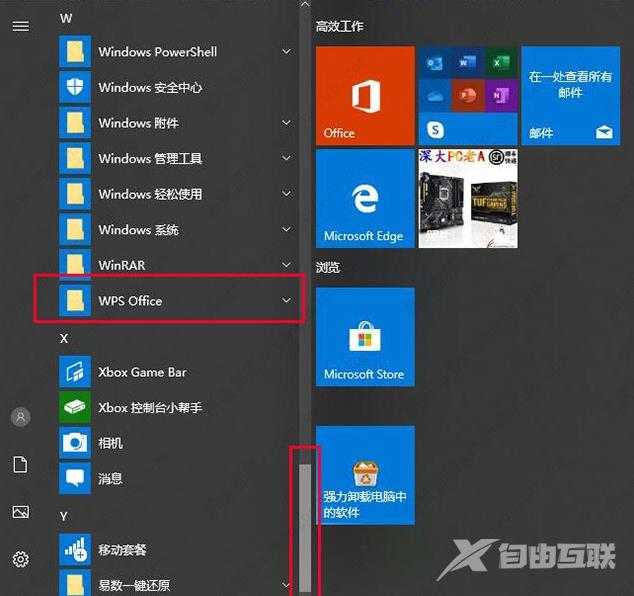Click the WinRAR text label
634x596 pixels.
tap(122, 265)
